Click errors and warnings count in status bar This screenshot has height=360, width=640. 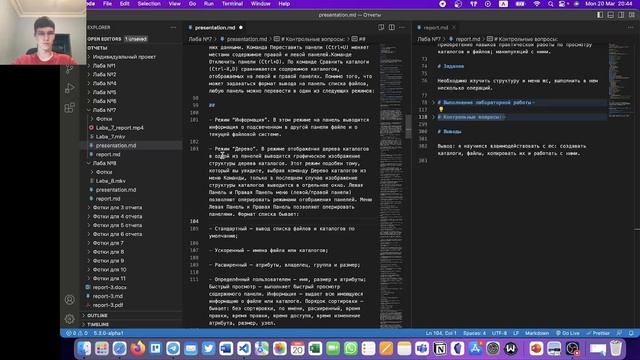(77, 333)
